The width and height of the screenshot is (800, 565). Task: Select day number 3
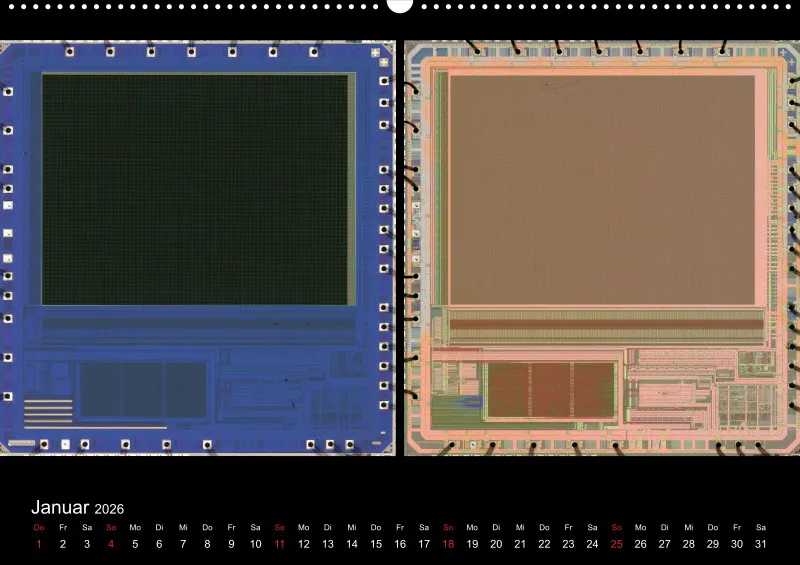(87, 544)
